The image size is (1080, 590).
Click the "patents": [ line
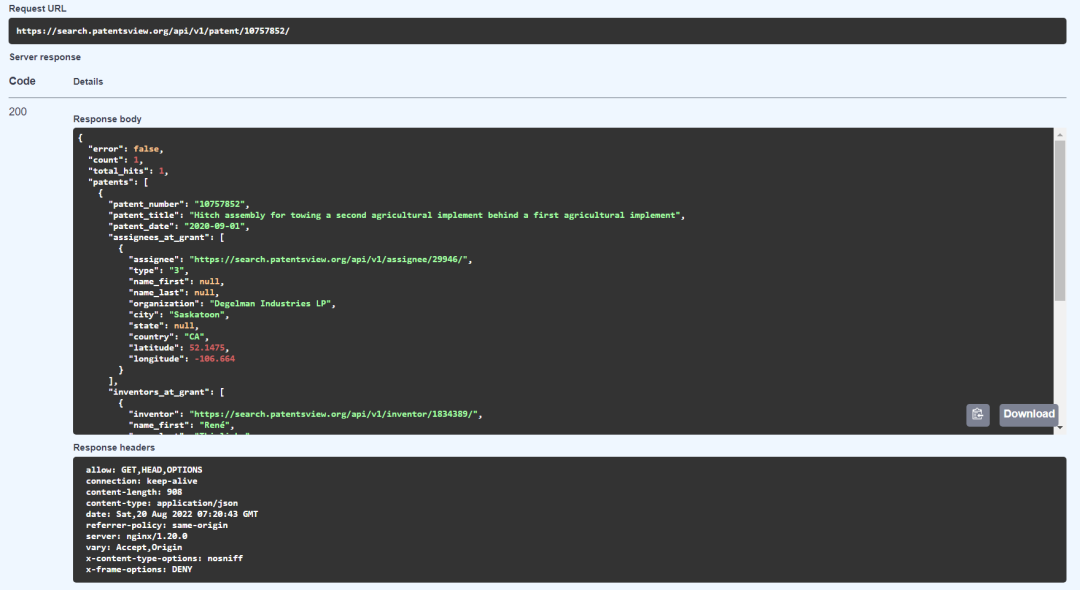tap(118, 182)
